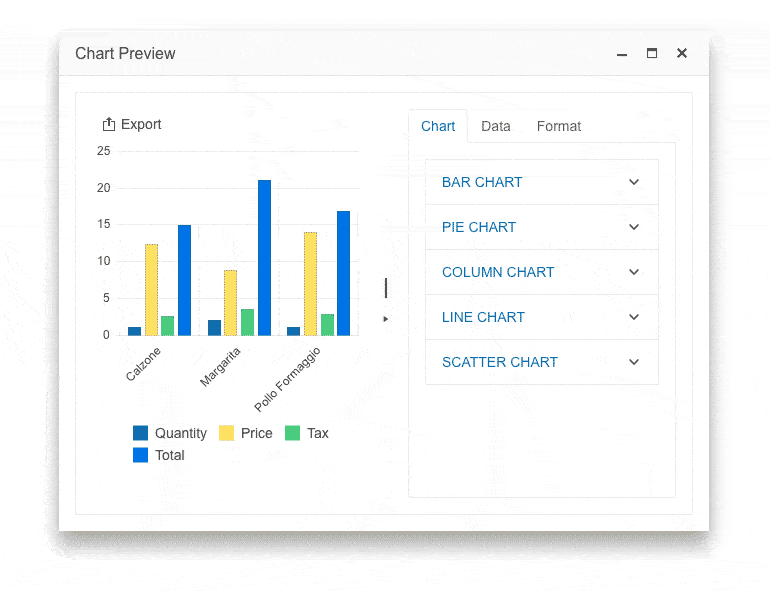Screen dimensions: 770x591
Task: Toggle the Price series in legend
Action: coord(245,433)
